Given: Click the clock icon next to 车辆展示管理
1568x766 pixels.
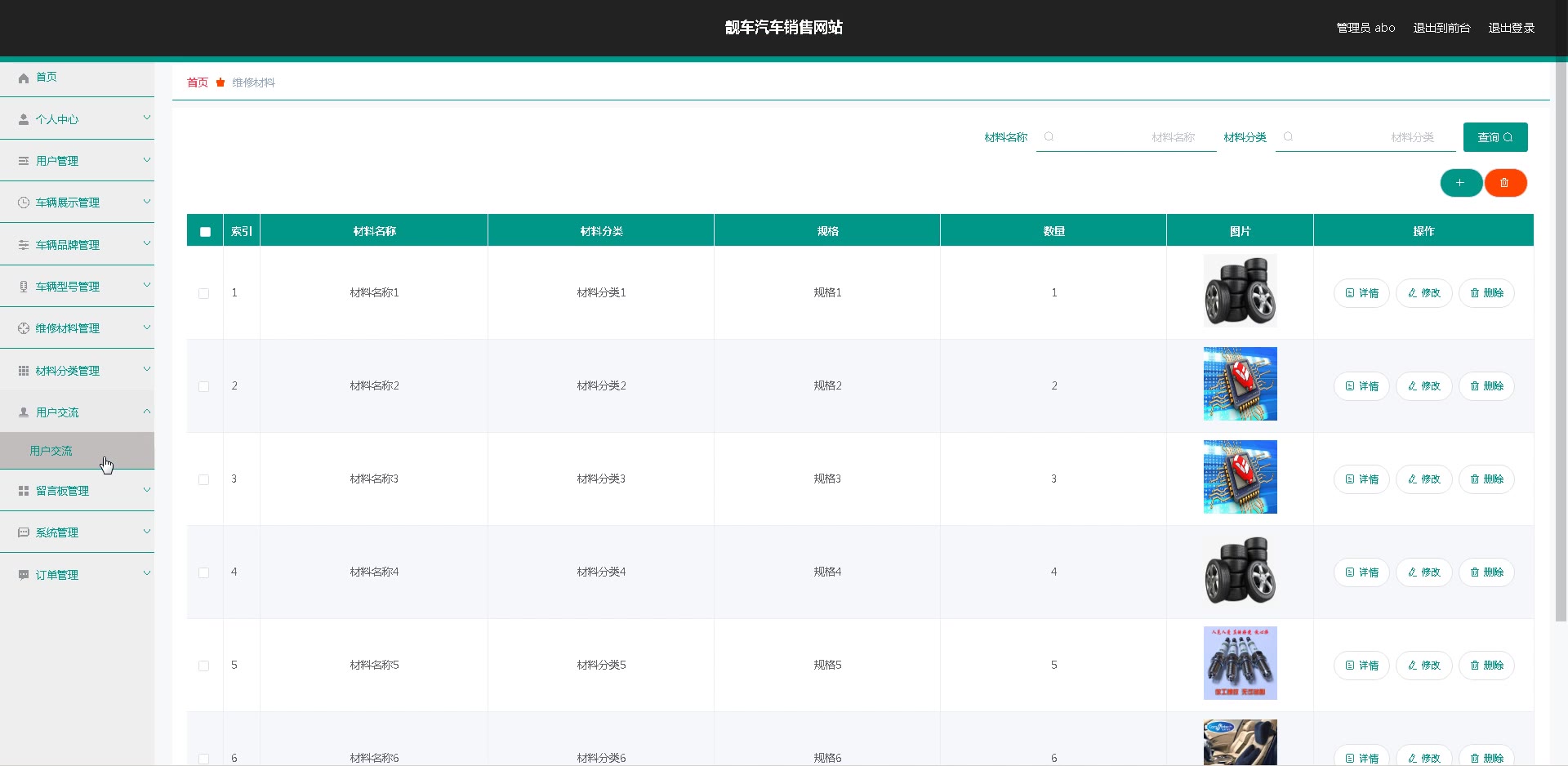Looking at the screenshot, I should [24, 203].
